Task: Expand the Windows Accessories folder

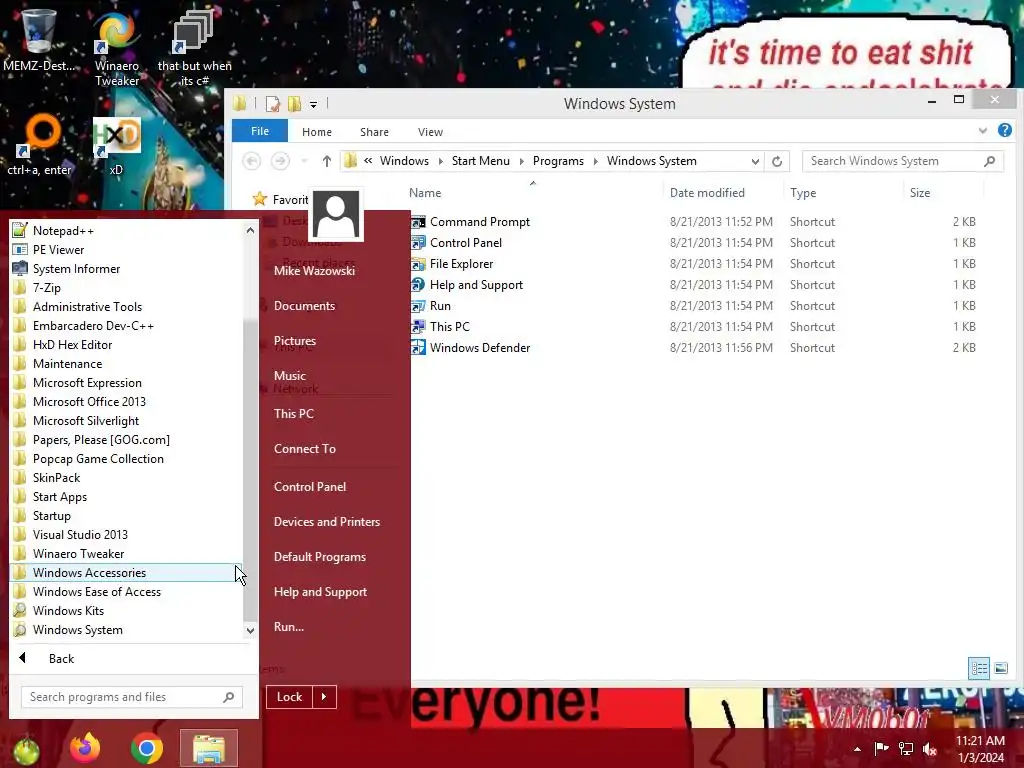Action: point(125,573)
